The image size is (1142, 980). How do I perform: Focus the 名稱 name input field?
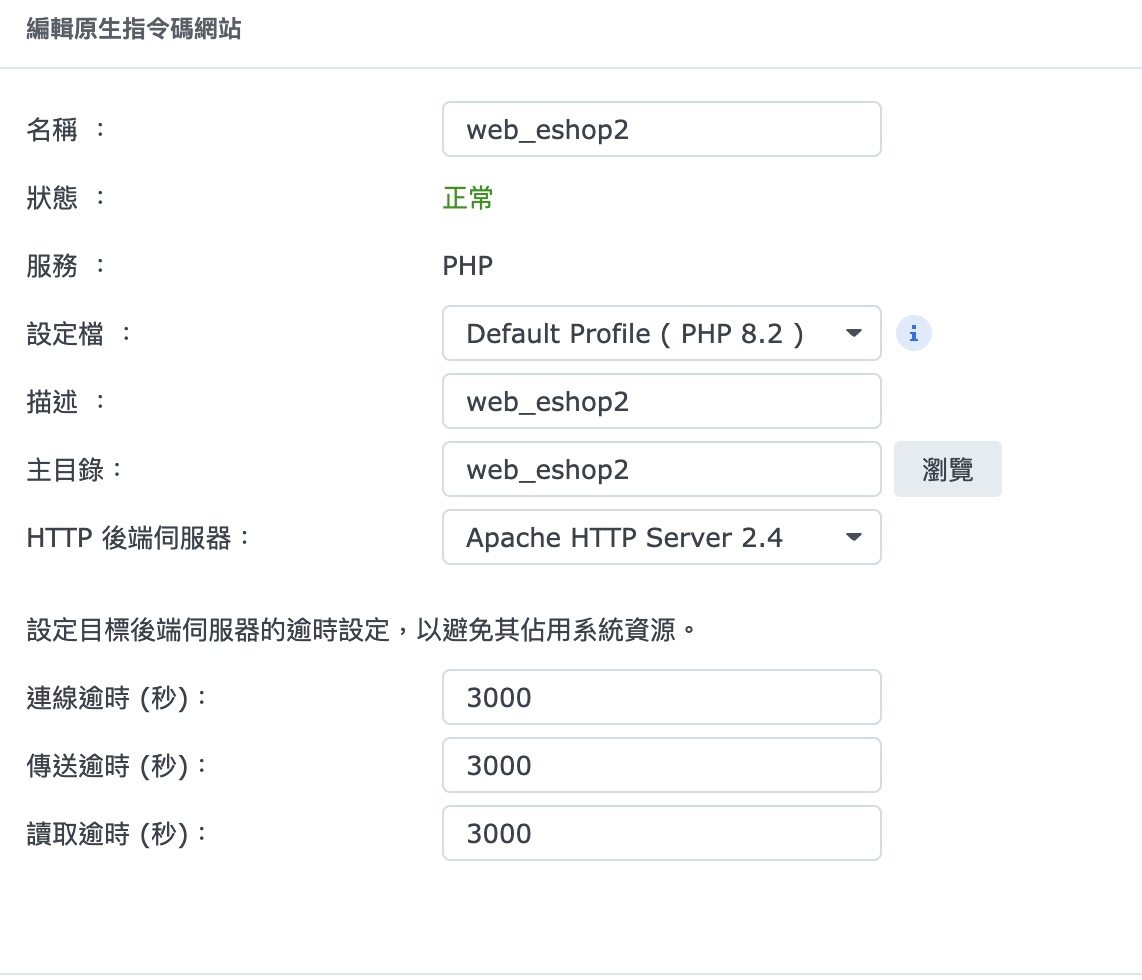[661, 130]
